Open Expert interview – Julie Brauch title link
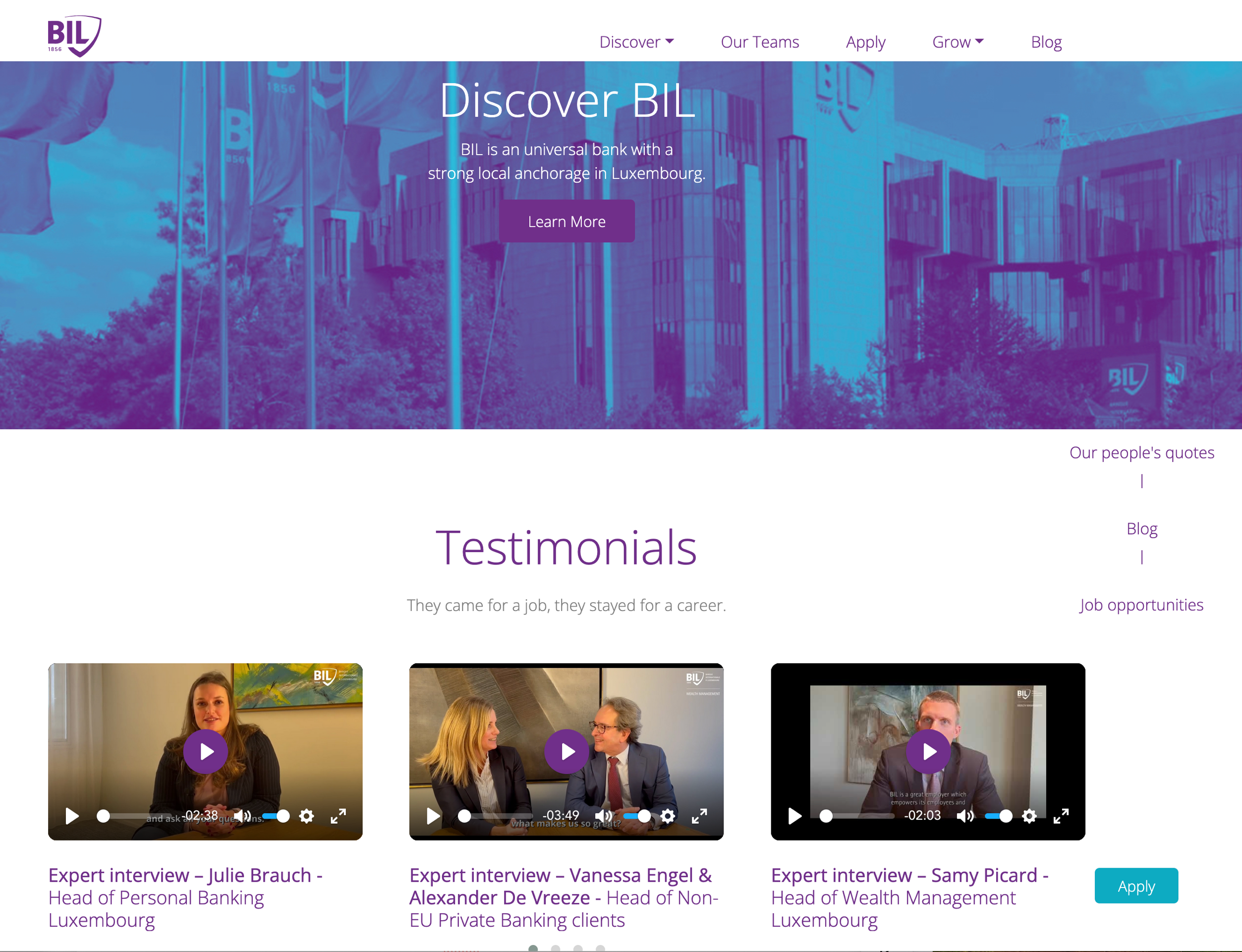The height and width of the screenshot is (952, 1242). [185, 897]
